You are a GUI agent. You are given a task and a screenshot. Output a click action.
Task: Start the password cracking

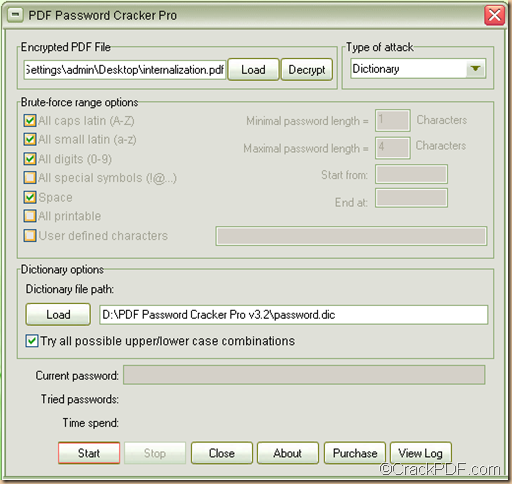(89, 453)
